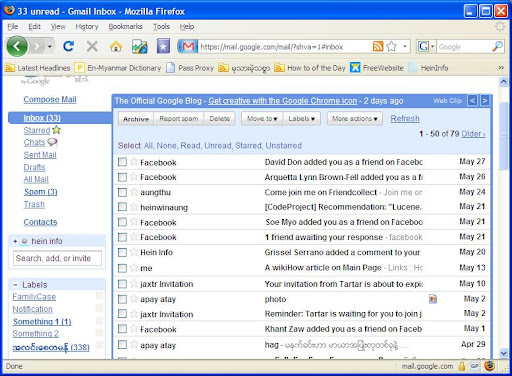512x376 pixels.
Task: Click the attachment icon on photo email
Action: (x=433, y=299)
